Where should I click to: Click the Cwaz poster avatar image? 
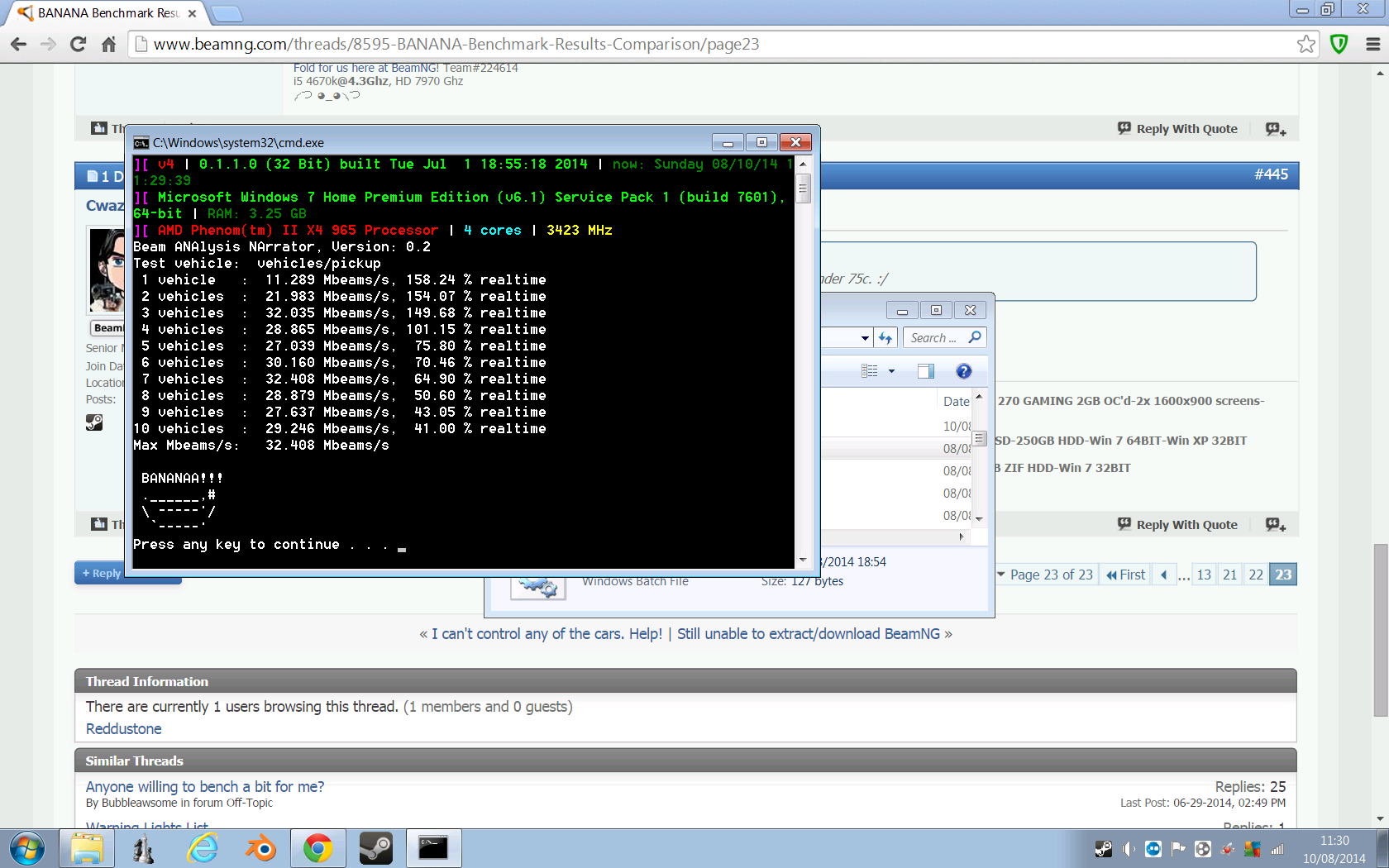(x=107, y=270)
